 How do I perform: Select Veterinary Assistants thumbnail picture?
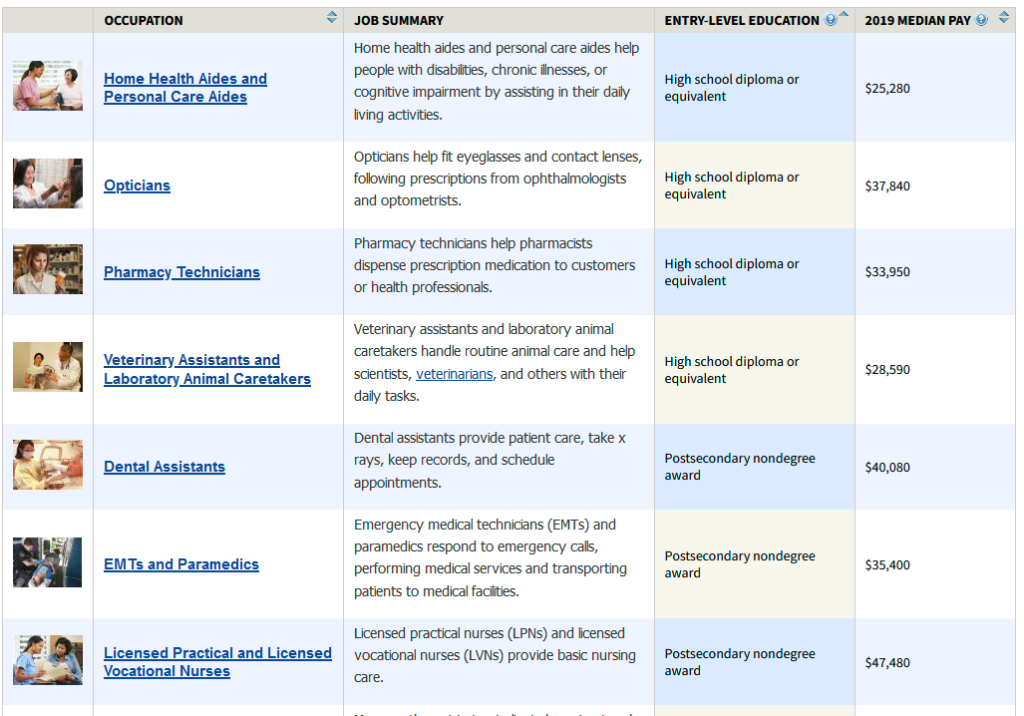48,367
